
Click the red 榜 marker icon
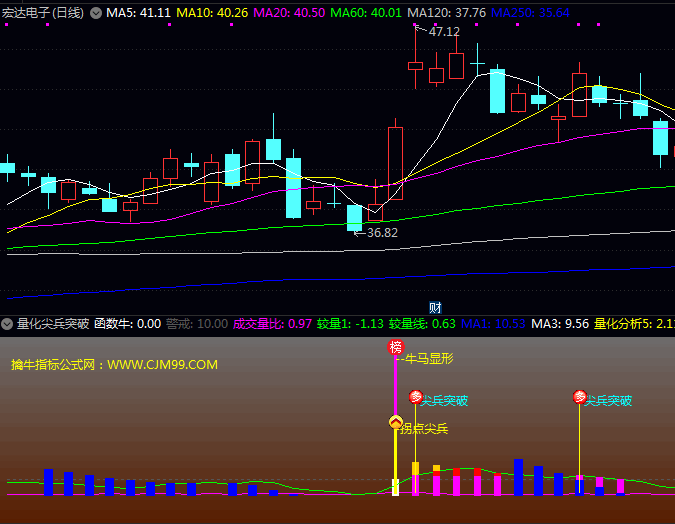point(396,348)
